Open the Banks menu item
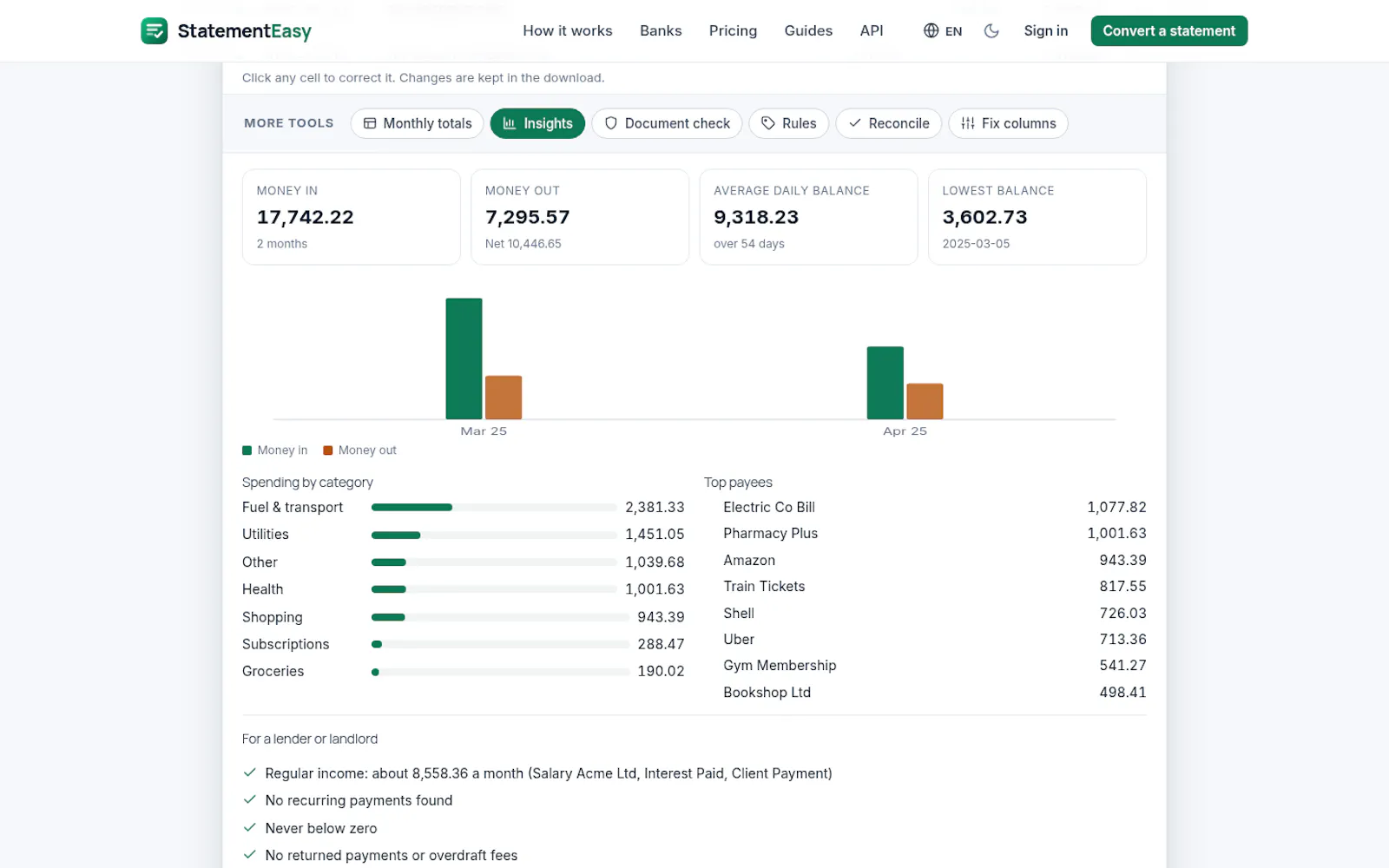The width and height of the screenshot is (1389, 868). [x=661, y=30]
